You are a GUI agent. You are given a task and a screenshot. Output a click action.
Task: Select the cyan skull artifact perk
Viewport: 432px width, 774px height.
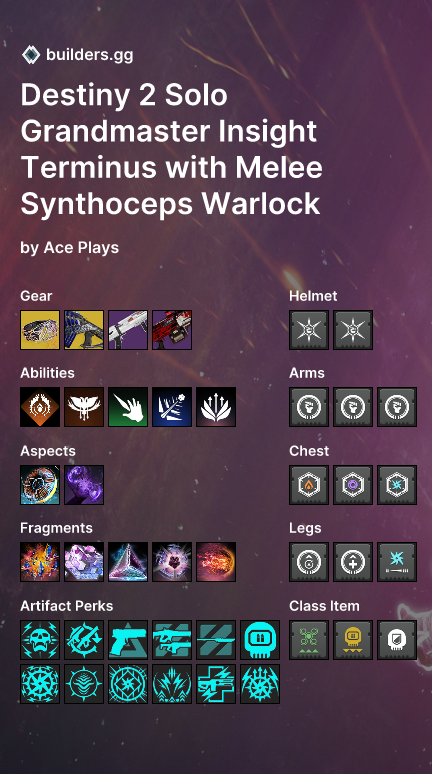(x=40, y=640)
